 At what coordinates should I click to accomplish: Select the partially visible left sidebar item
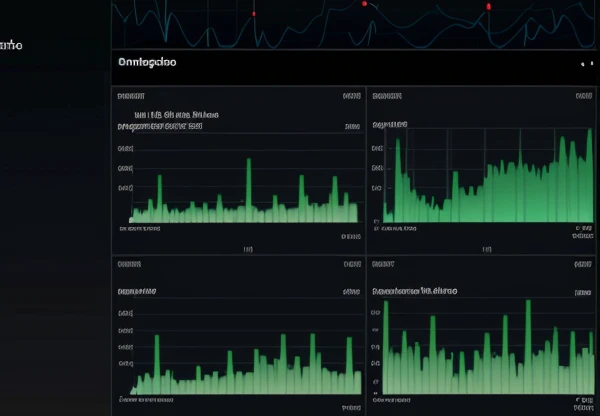tap(12, 45)
